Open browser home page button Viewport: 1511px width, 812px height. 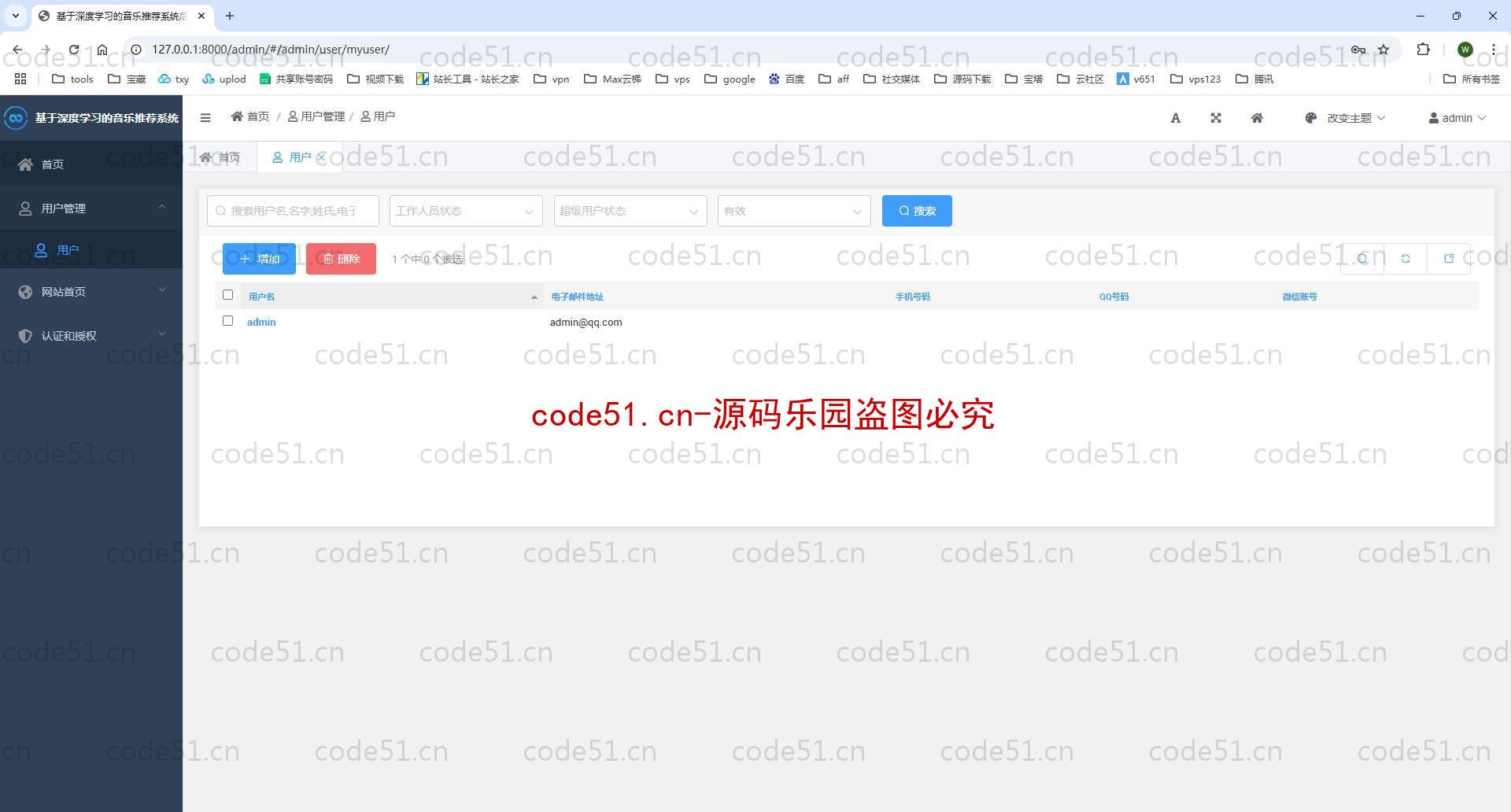coord(102,50)
